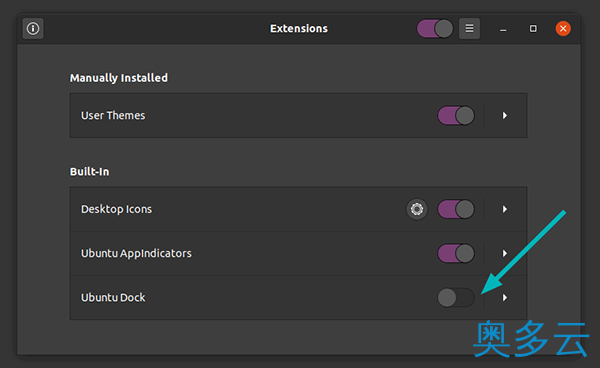Expand the Ubuntu Dock details arrow

click(505, 298)
